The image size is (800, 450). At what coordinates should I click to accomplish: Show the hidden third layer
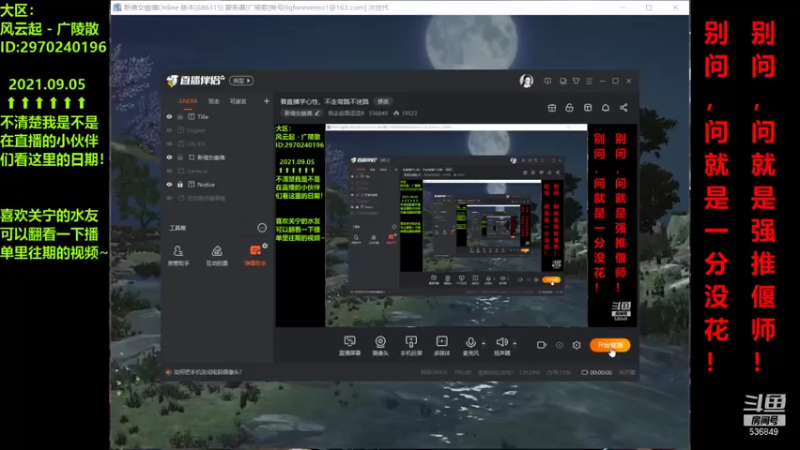(x=169, y=144)
